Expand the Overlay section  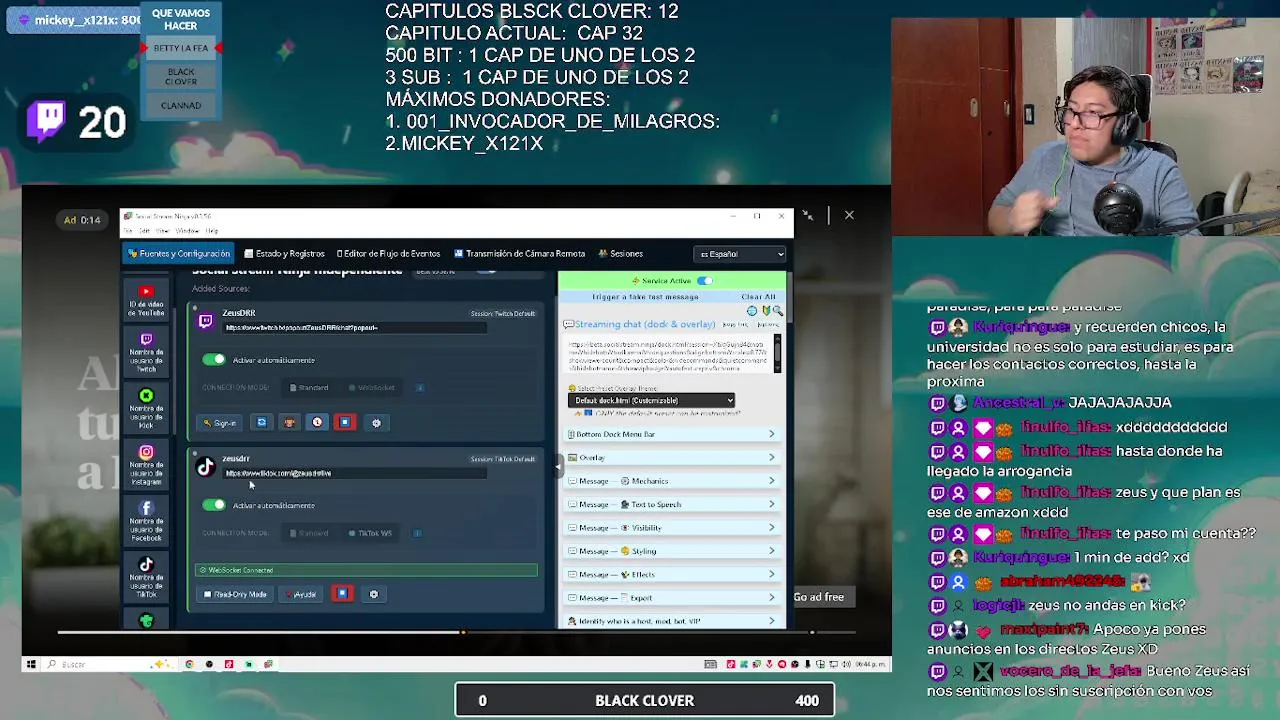click(672, 457)
